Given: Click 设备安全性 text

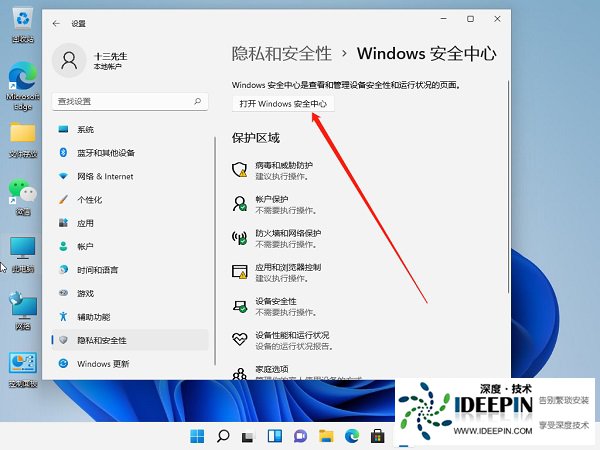Looking at the screenshot, I should 276,301.
